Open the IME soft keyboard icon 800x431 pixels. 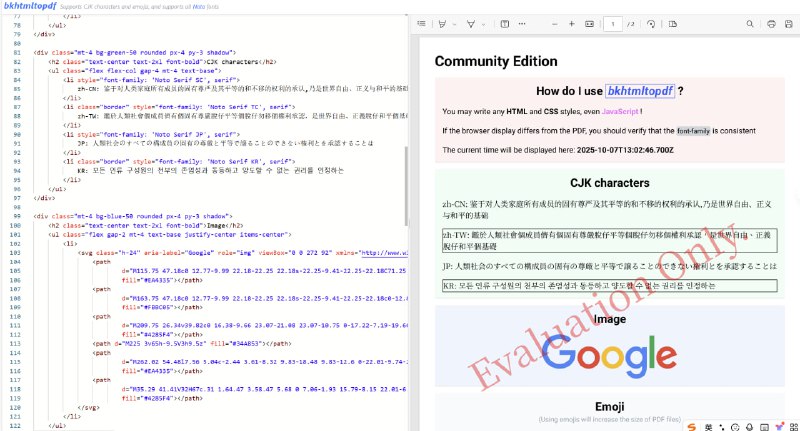click(764, 427)
